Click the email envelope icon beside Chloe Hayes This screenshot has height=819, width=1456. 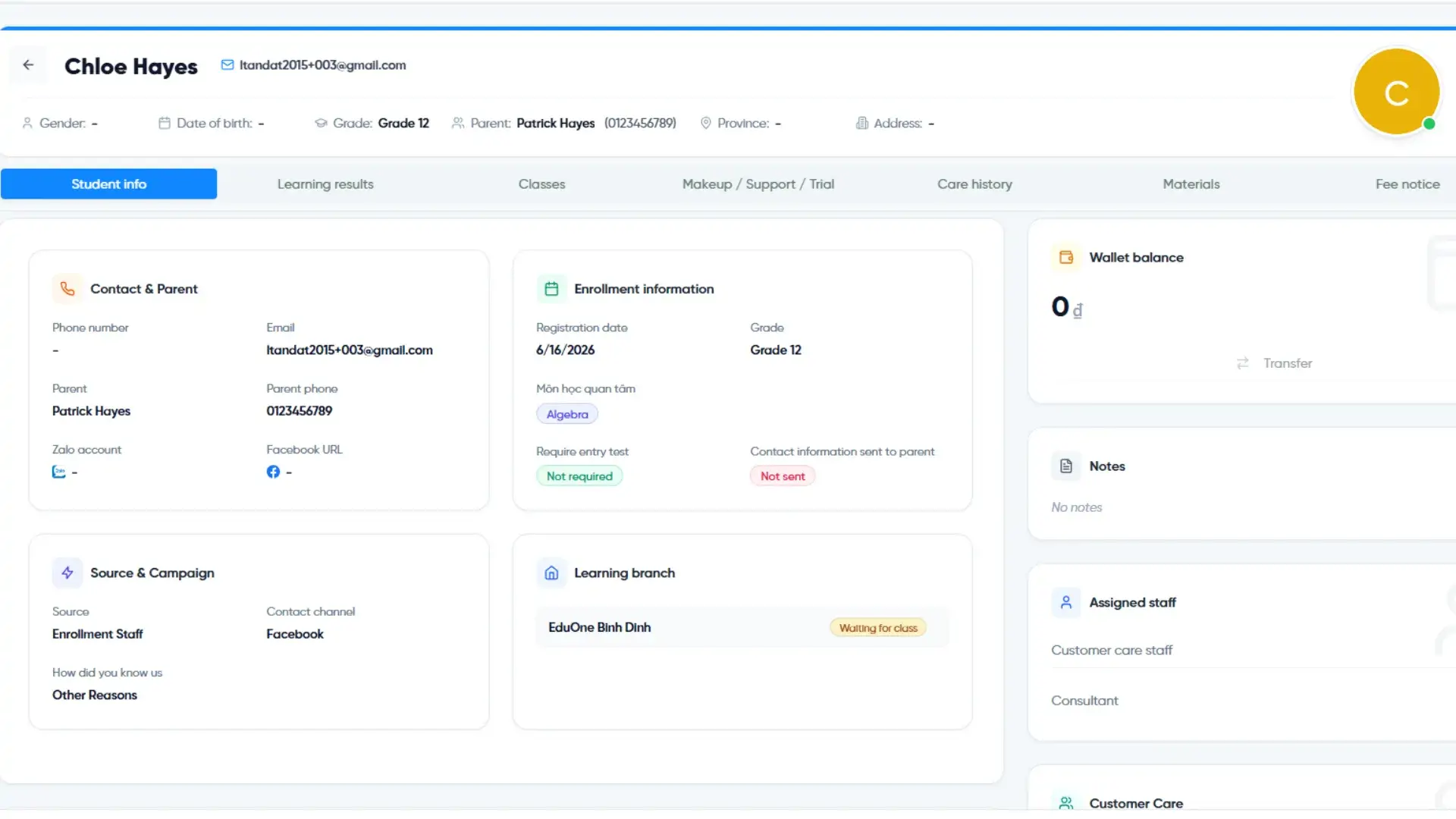(227, 65)
